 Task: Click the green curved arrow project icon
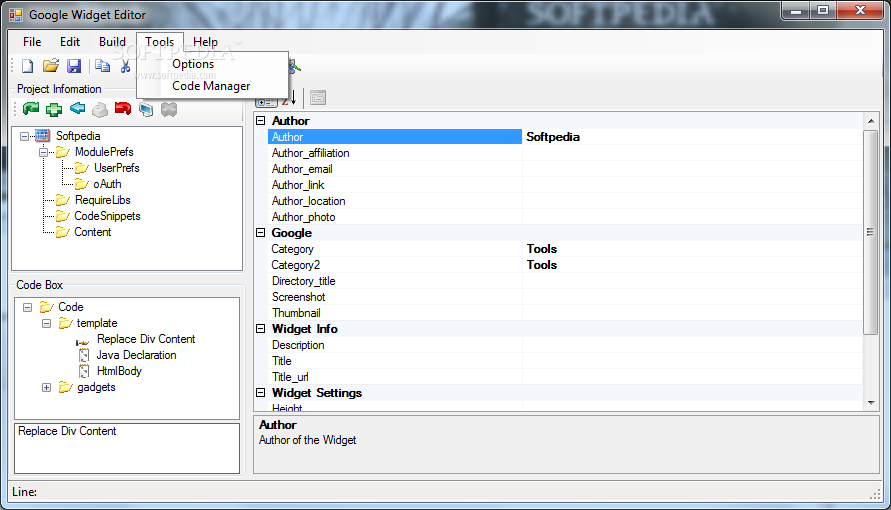point(31,108)
